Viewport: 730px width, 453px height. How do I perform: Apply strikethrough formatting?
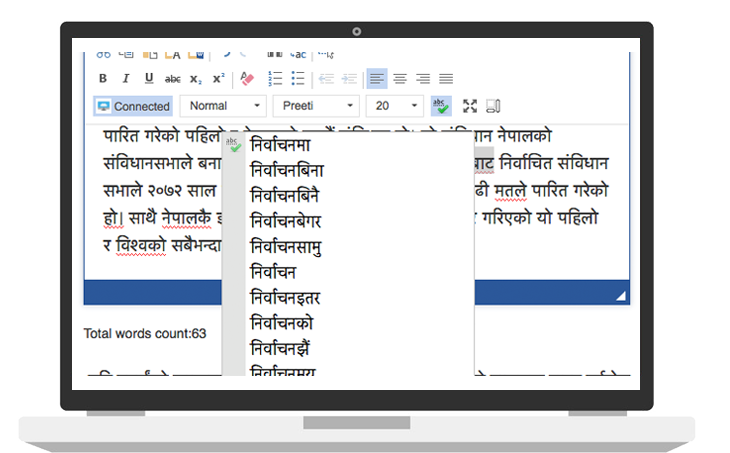pos(173,78)
